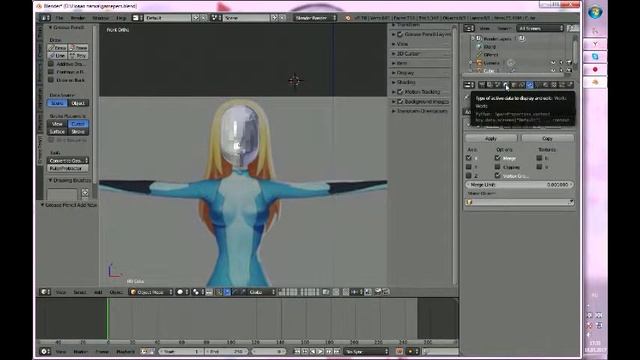Open the timeline Playback menu
640x360 pixels.
125,351
